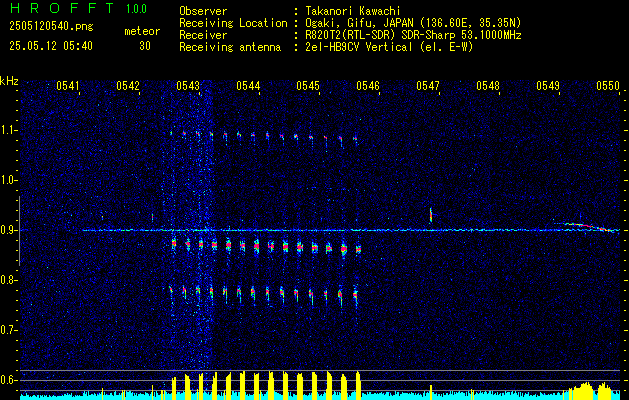Screen dimensions: 629x400
Task: Click the timestamp 25.05.12 05:40
Action: pyautogui.click(x=51, y=46)
